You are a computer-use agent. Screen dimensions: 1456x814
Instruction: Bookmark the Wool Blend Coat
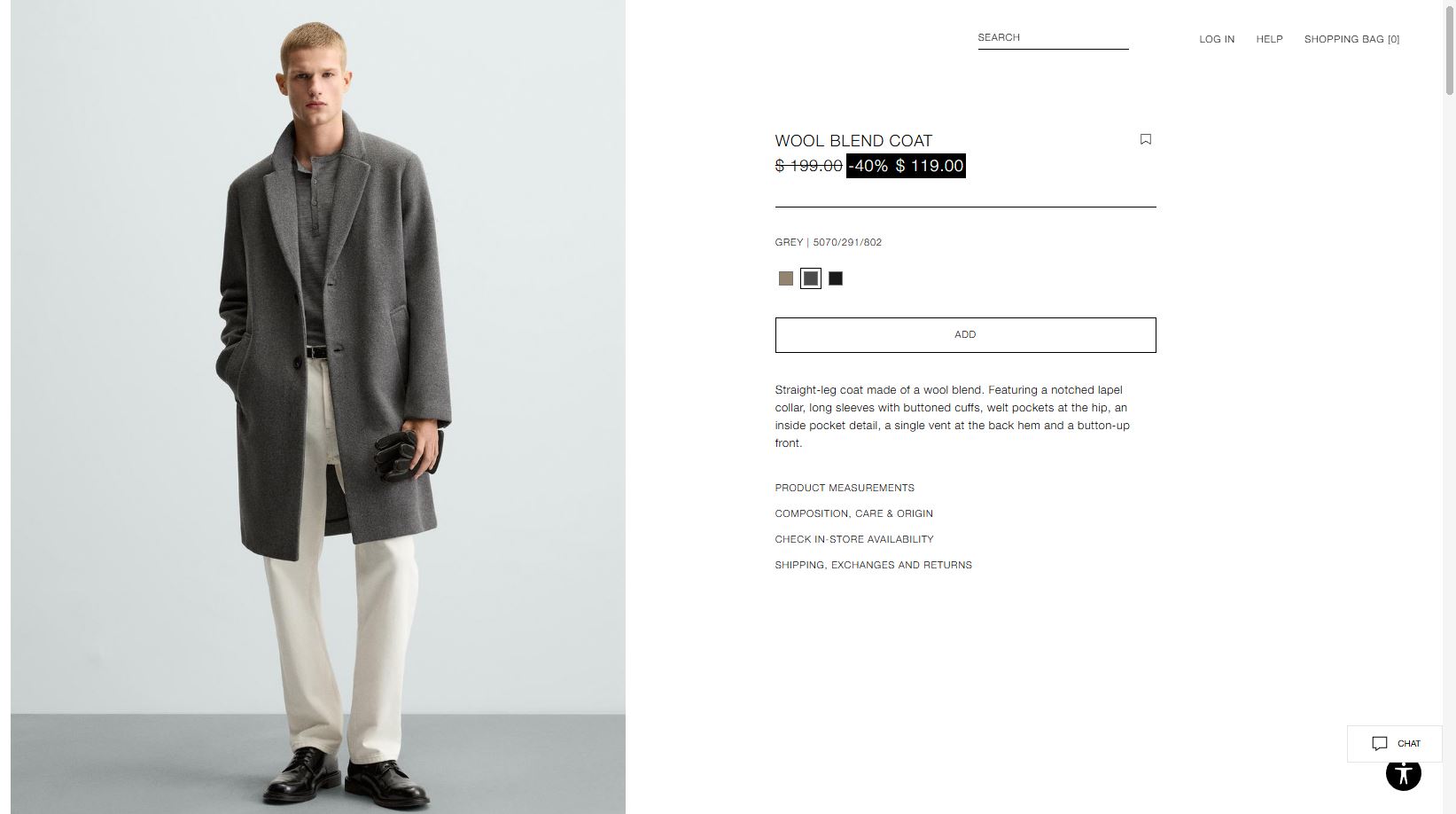click(1145, 139)
